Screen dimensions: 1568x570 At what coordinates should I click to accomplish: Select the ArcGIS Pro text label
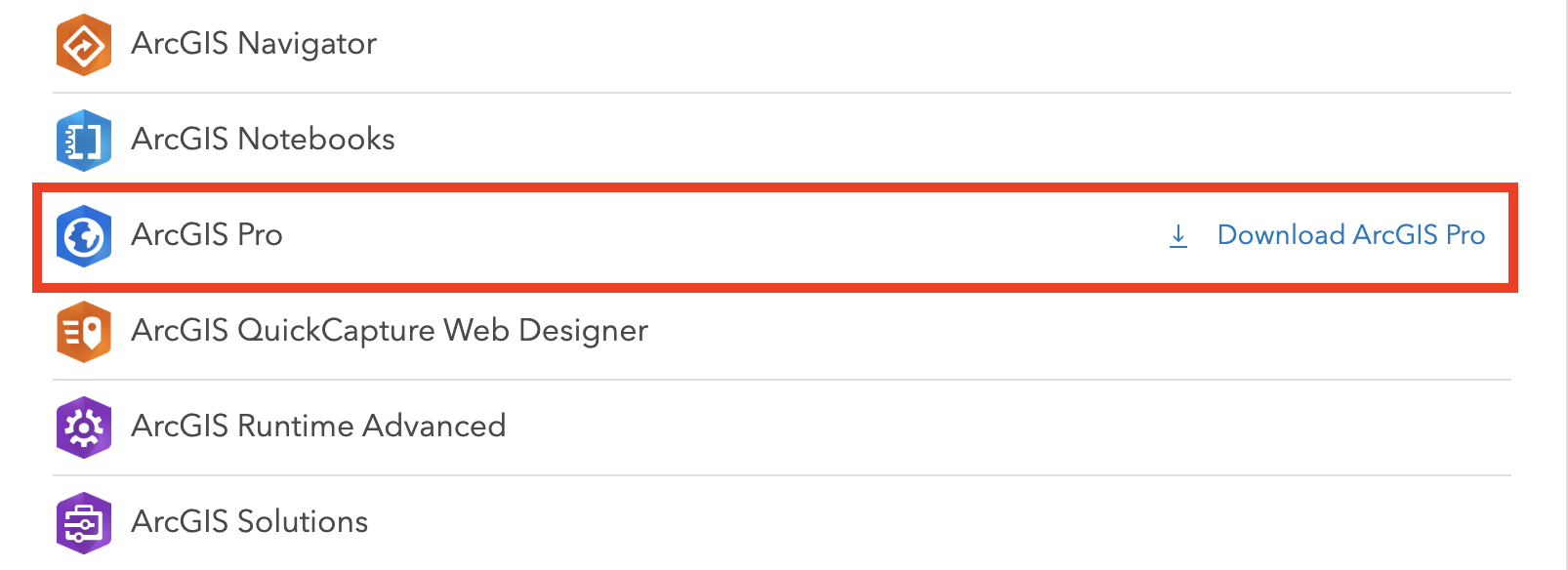click(207, 235)
